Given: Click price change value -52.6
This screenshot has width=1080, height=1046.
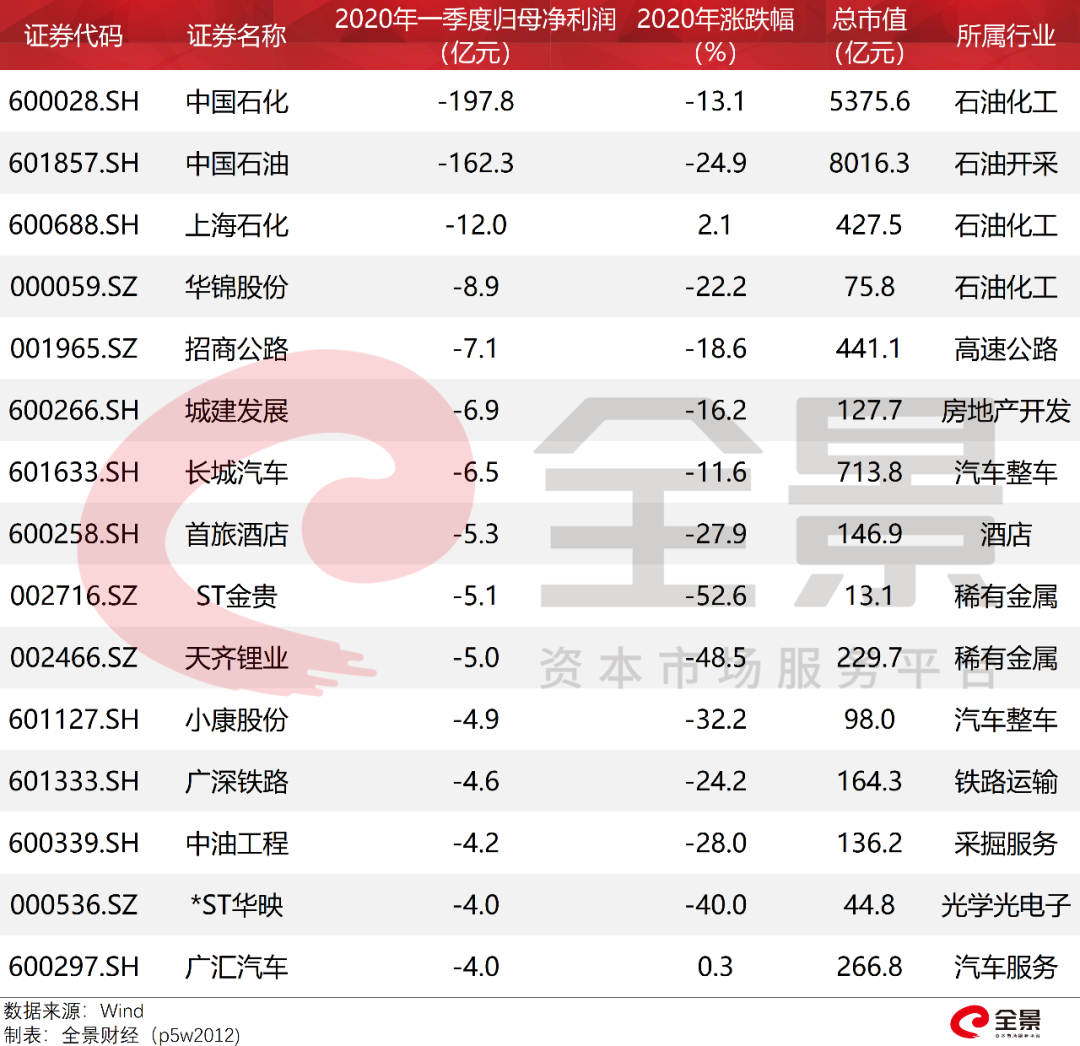Looking at the screenshot, I should pyautogui.click(x=715, y=596).
